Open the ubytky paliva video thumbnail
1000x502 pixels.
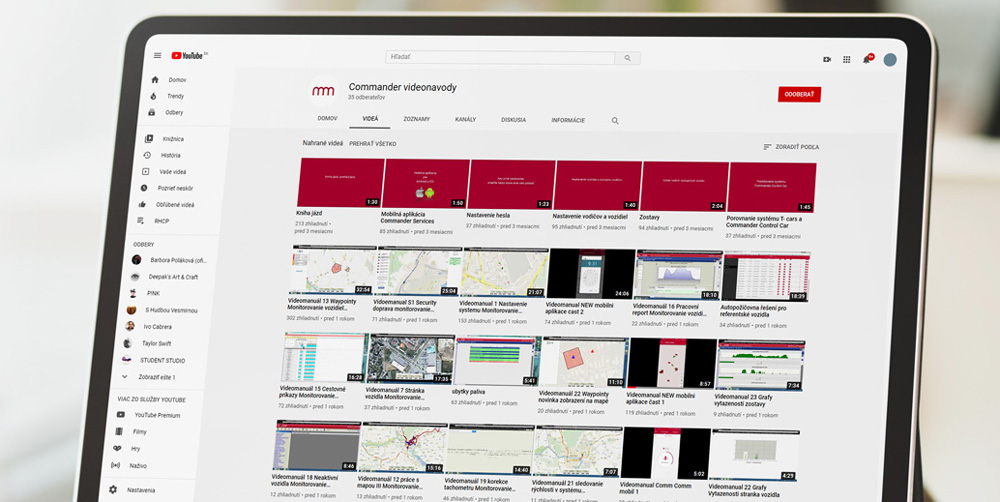tap(497, 360)
